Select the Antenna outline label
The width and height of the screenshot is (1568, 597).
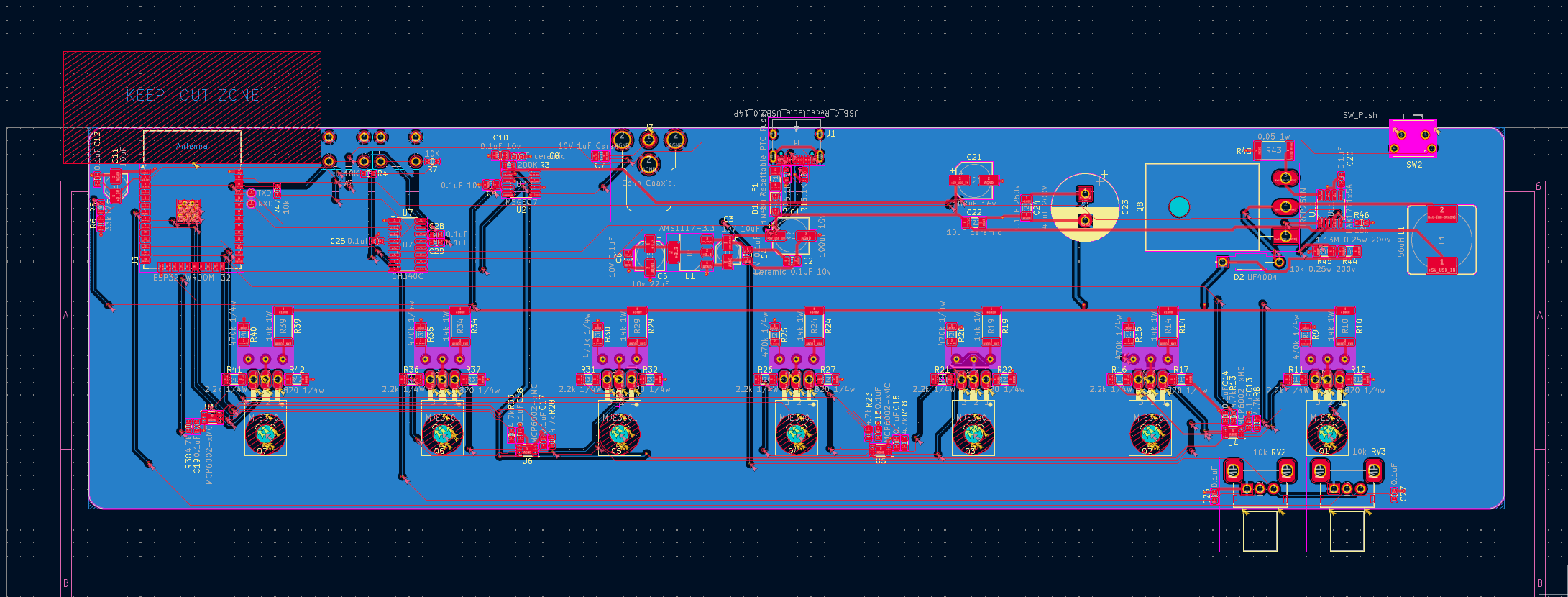tap(192, 146)
